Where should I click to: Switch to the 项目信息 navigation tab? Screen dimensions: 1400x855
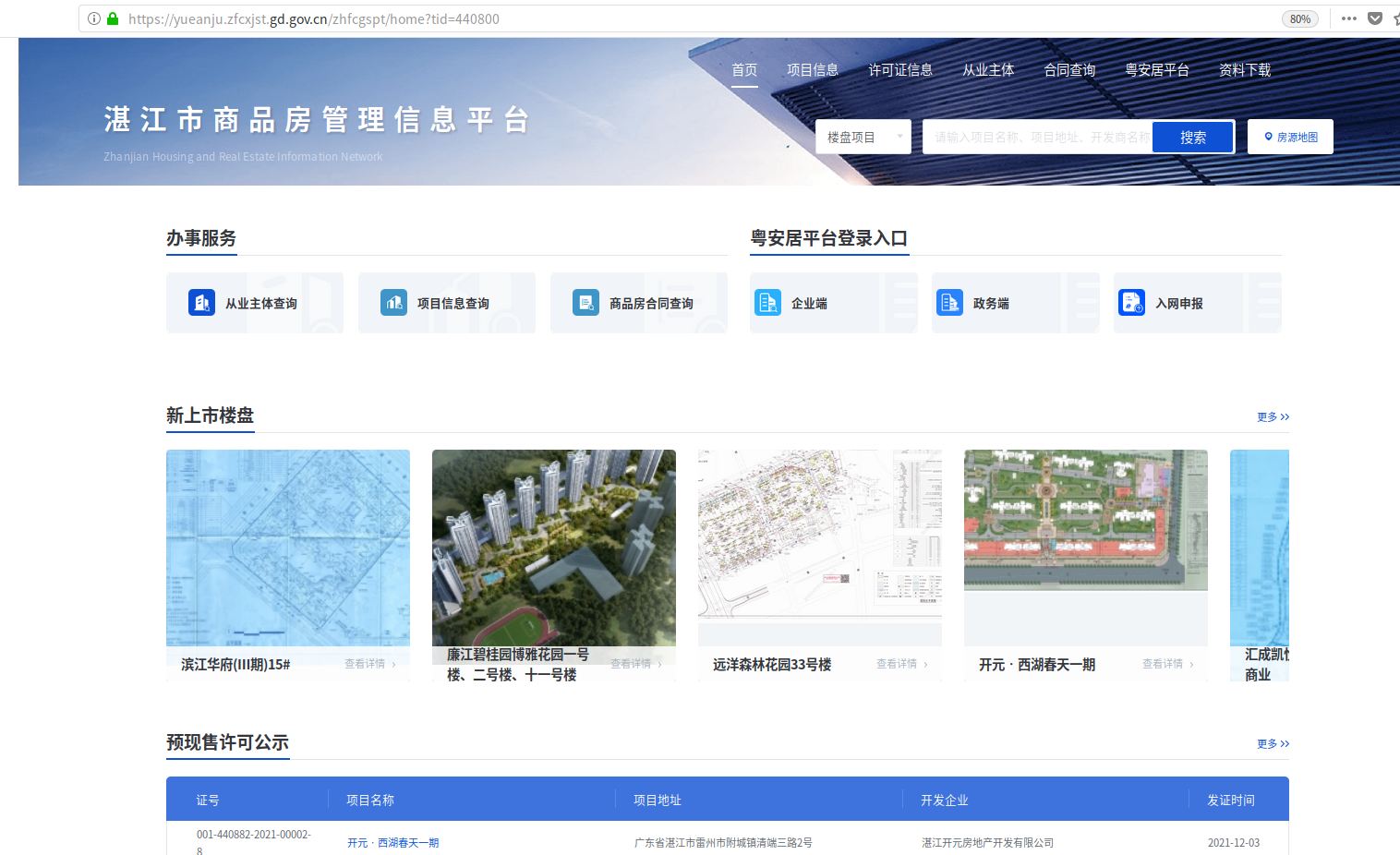click(814, 68)
